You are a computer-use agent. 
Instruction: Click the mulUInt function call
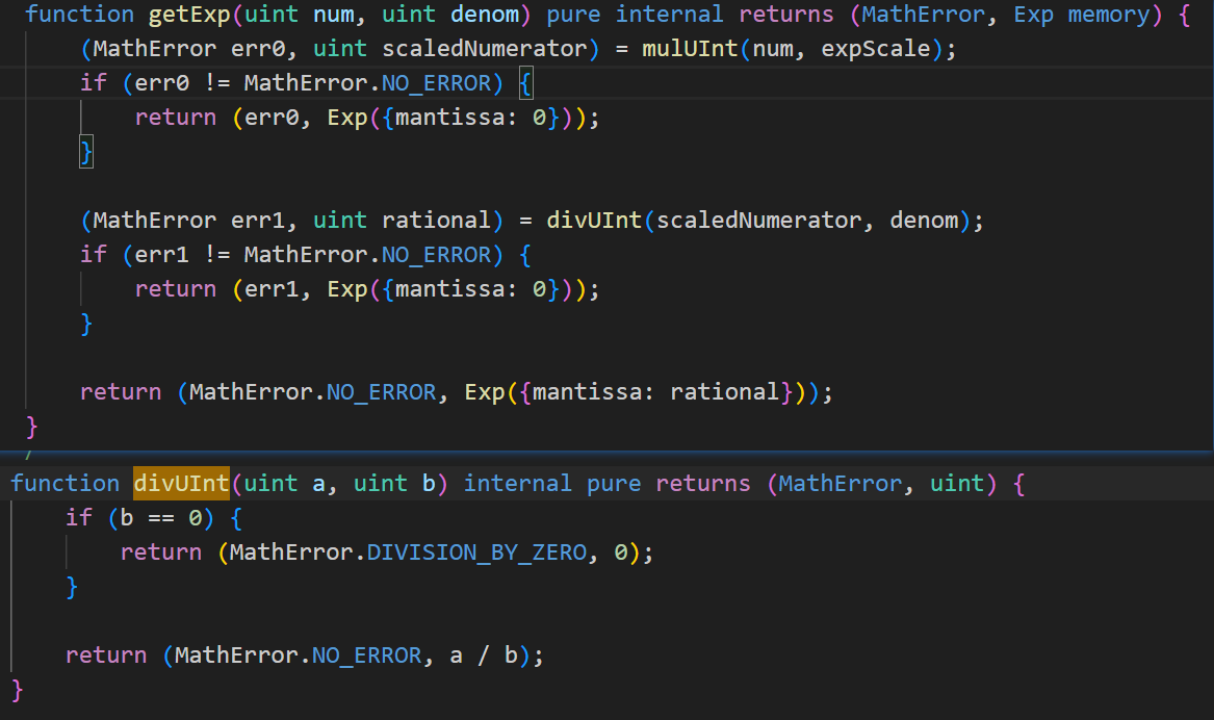pos(690,49)
